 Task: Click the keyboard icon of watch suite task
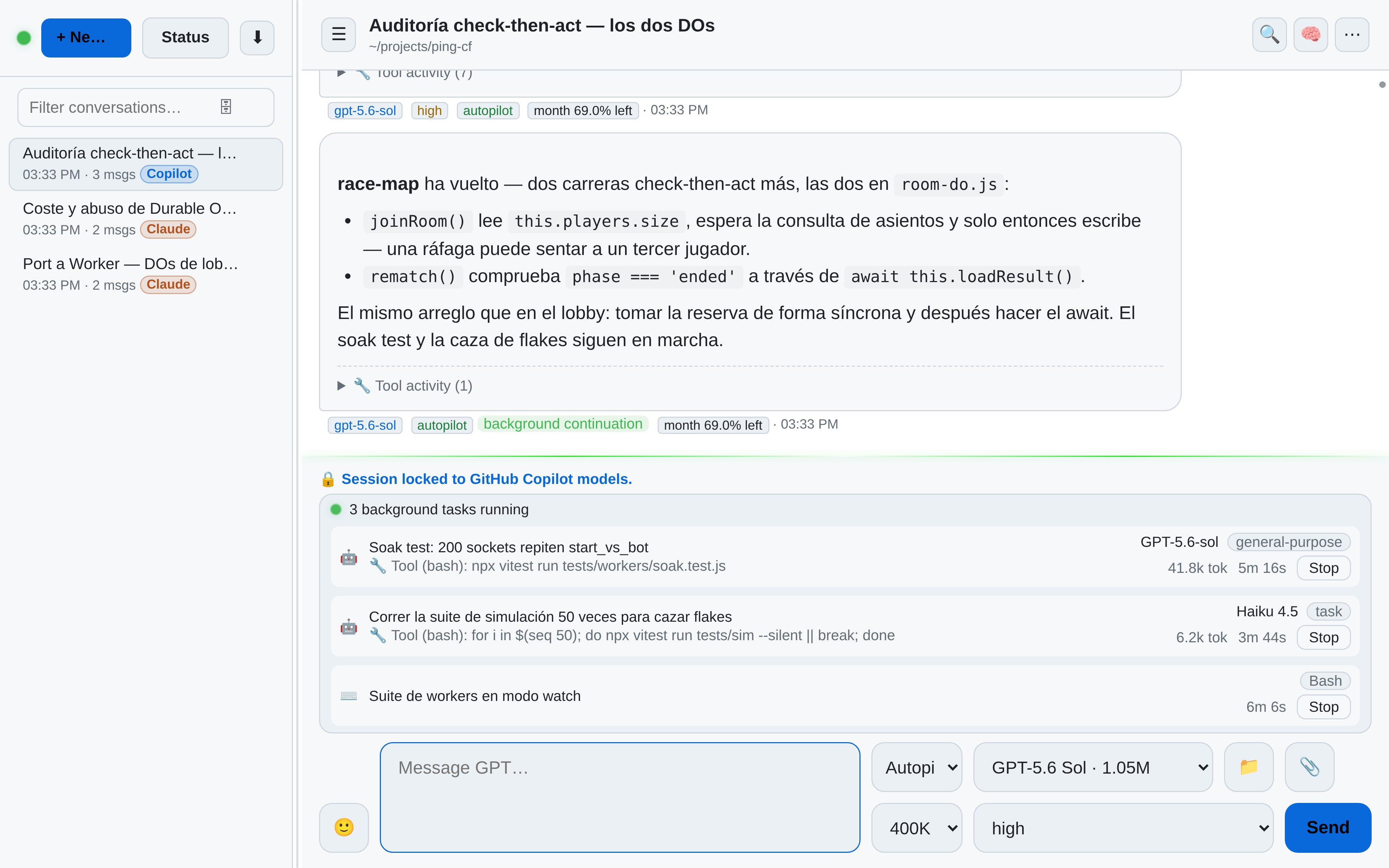point(348,696)
